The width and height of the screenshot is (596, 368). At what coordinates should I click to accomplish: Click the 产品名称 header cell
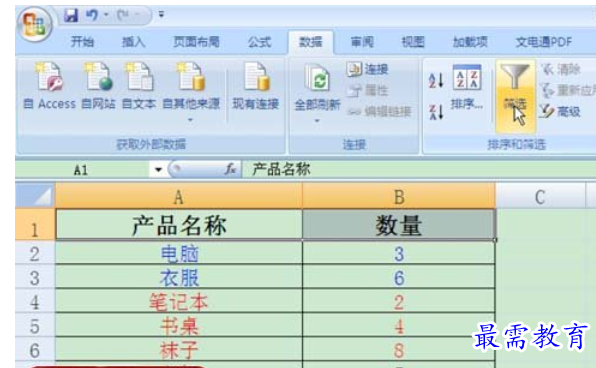click(179, 225)
